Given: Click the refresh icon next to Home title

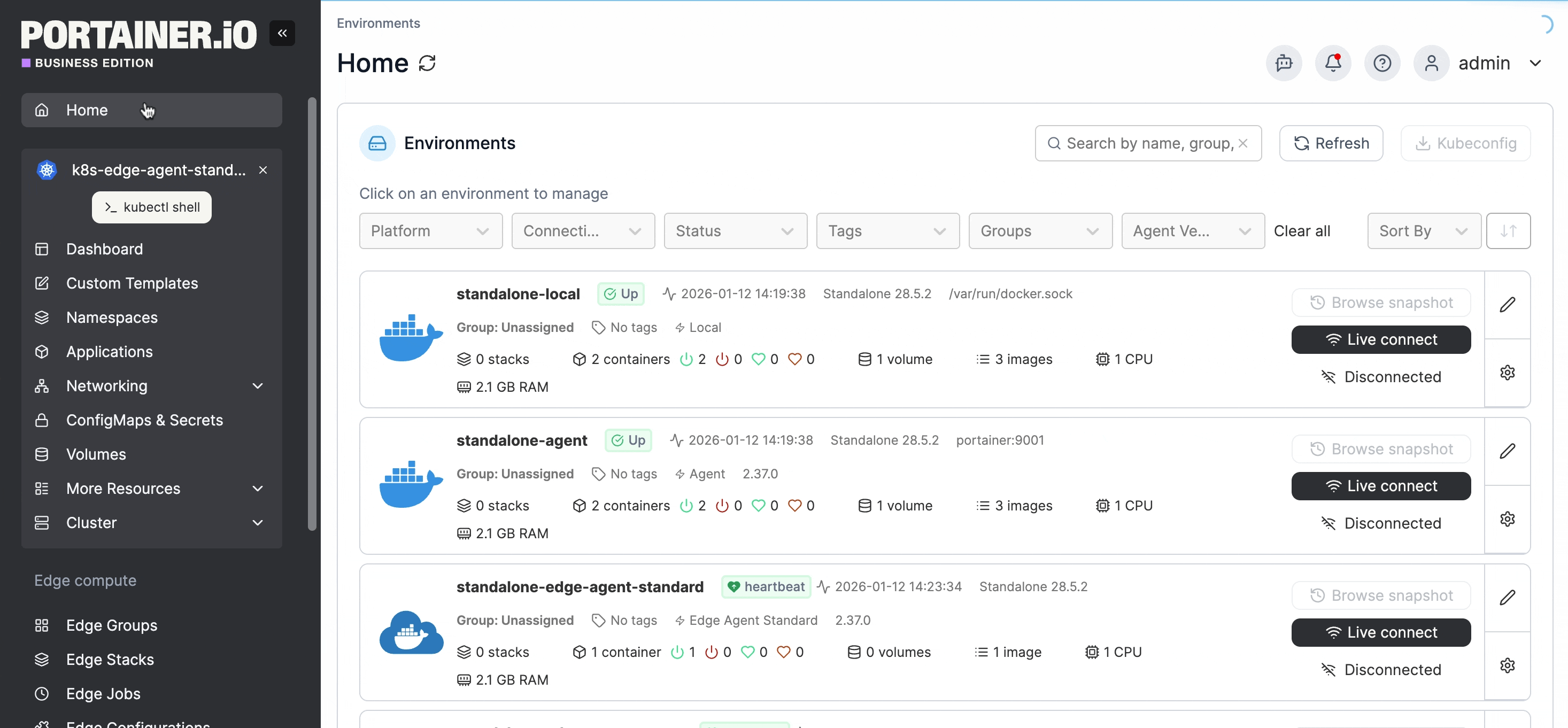Looking at the screenshot, I should point(427,63).
